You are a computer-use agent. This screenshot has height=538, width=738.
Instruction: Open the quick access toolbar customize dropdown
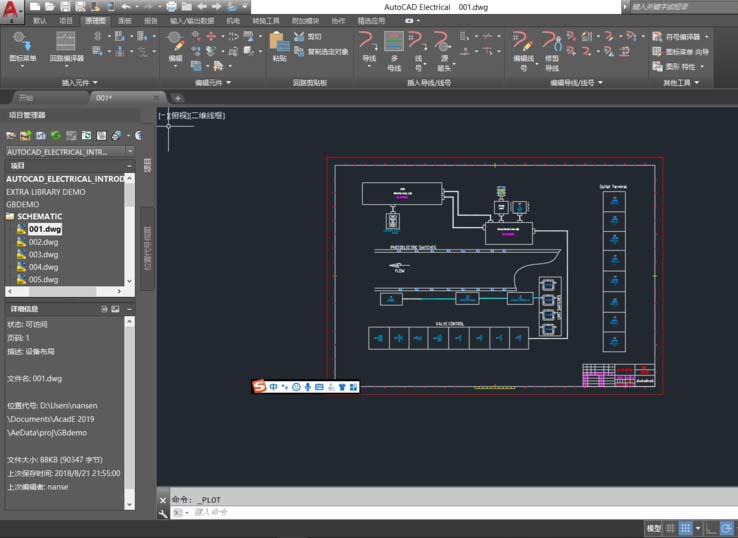pos(244,7)
